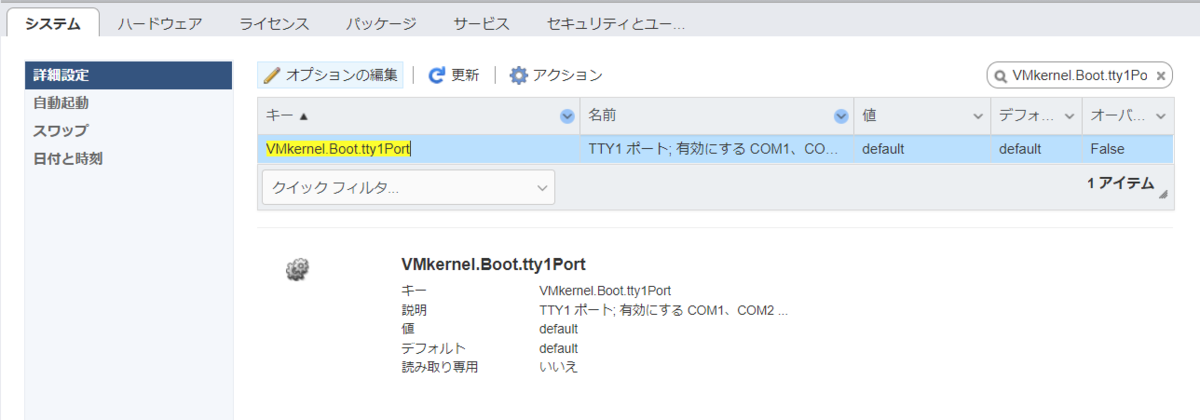1200x420 pixels.
Task: Open the デフォルト column dropdown arrow
Action: click(x=1069, y=116)
